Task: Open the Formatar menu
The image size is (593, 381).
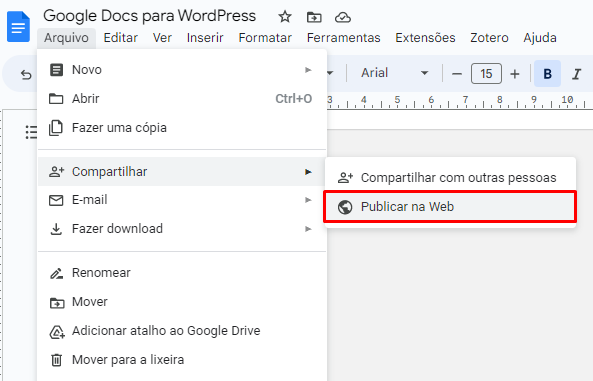Action: (265, 38)
